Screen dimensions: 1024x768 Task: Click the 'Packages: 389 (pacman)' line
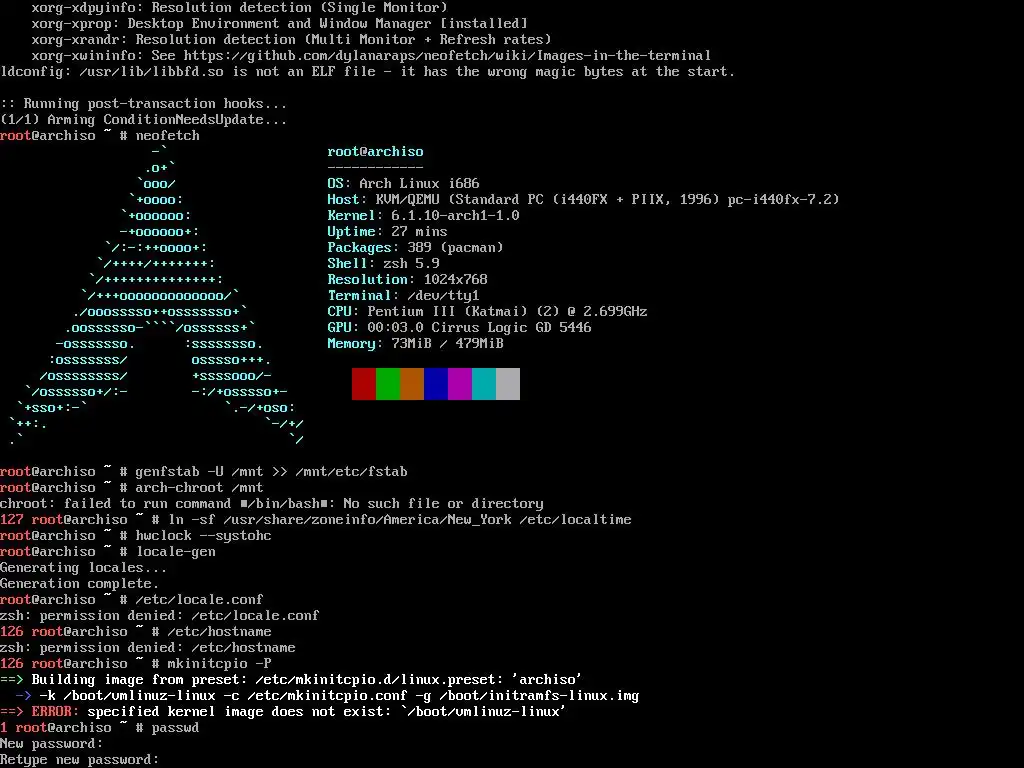415,248
